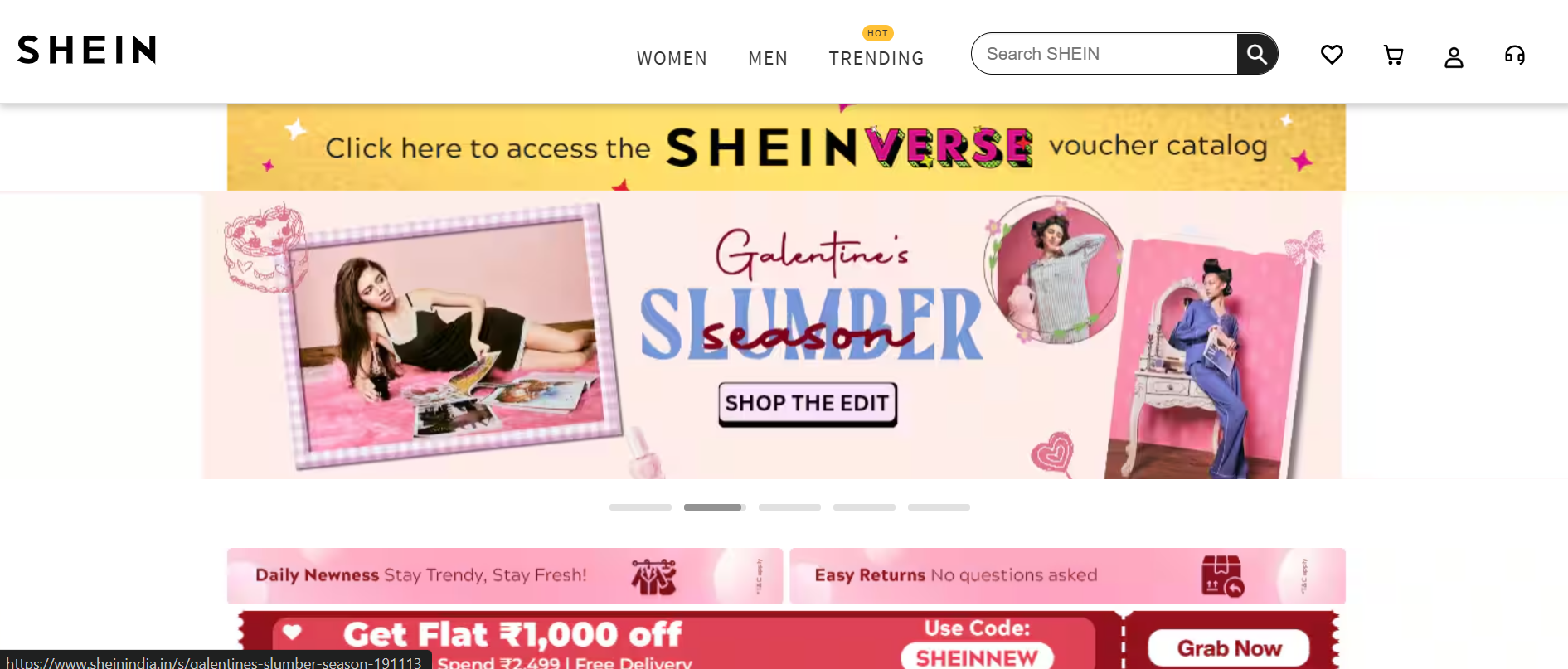This screenshot has width=1568, height=669.
Task: Open the shopping cart icon
Action: (1393, 55)
